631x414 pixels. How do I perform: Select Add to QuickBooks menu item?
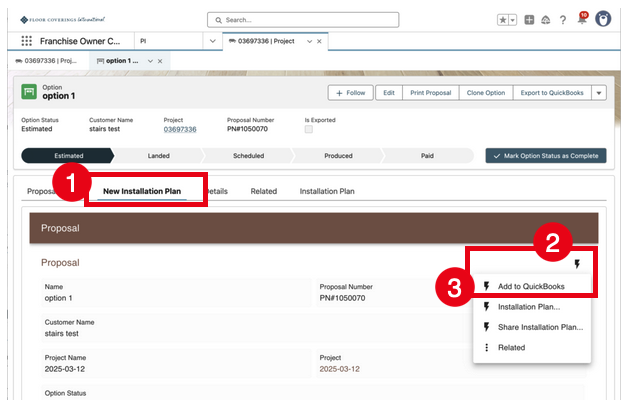pyautogui.click(x=532, y=286)
